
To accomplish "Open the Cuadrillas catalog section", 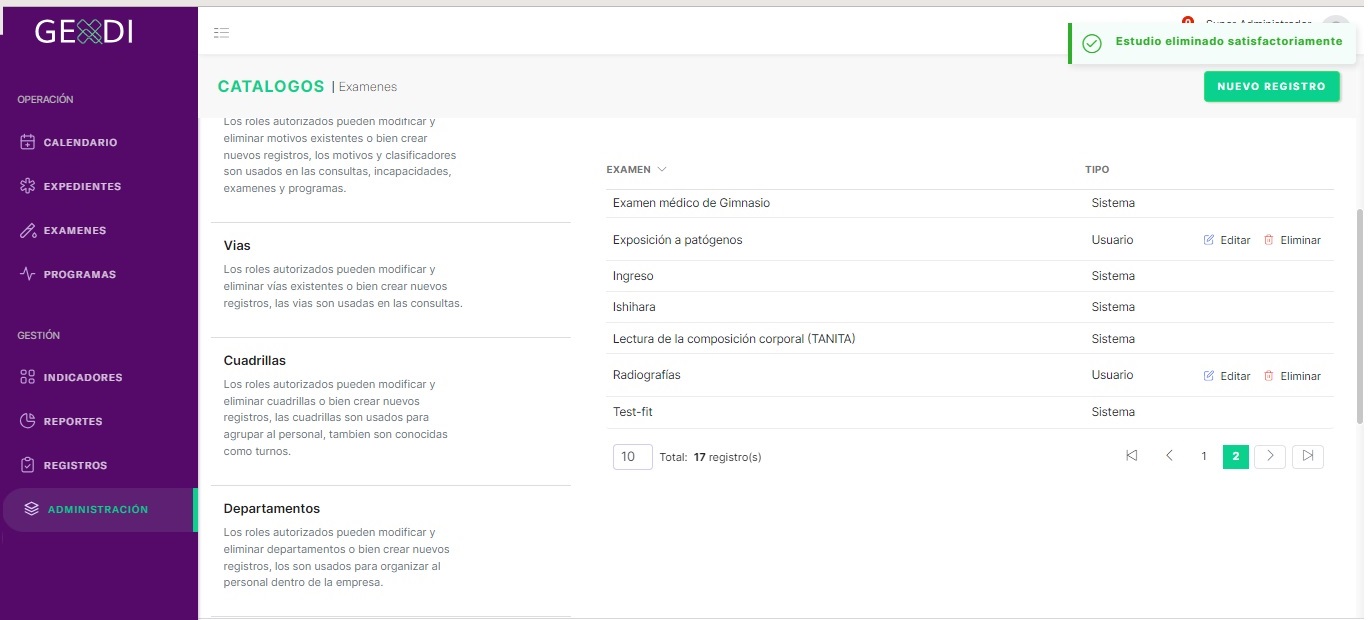I will click(391, 412).
